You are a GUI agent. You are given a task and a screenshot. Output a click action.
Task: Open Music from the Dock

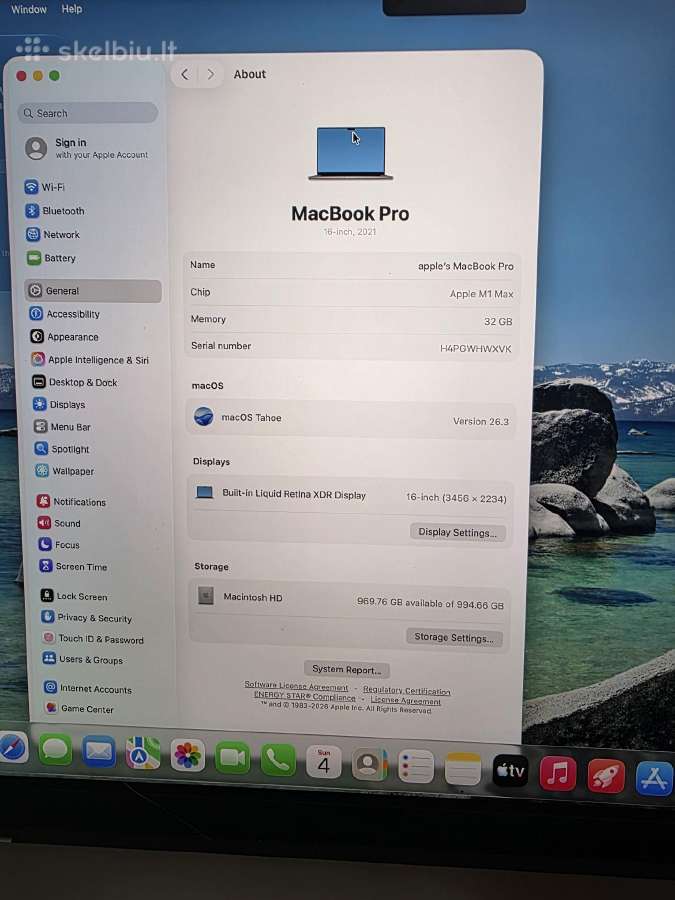558,773
